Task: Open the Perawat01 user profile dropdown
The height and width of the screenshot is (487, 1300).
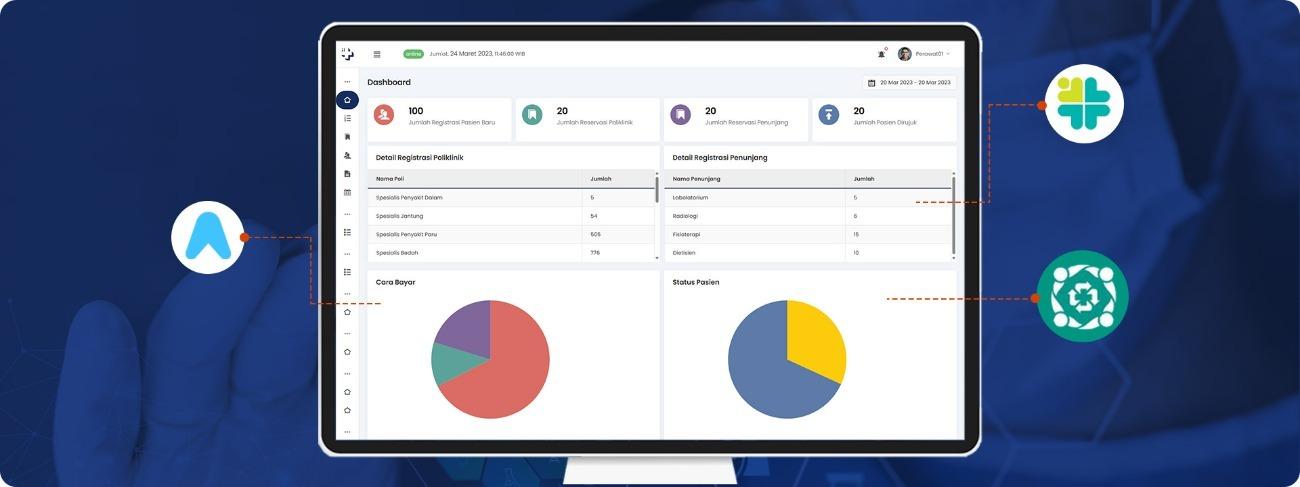Action: (924, 54)
